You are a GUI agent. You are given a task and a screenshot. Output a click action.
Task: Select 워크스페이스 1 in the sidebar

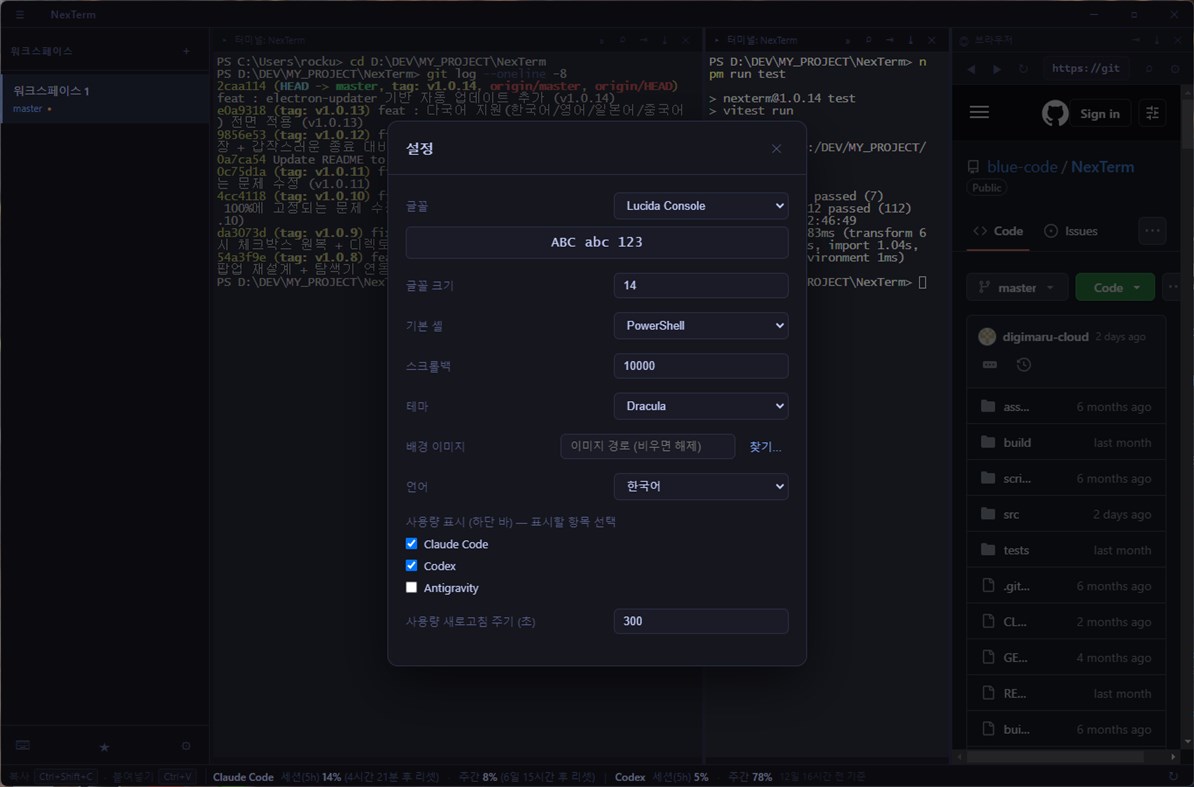tap(104, 98)
